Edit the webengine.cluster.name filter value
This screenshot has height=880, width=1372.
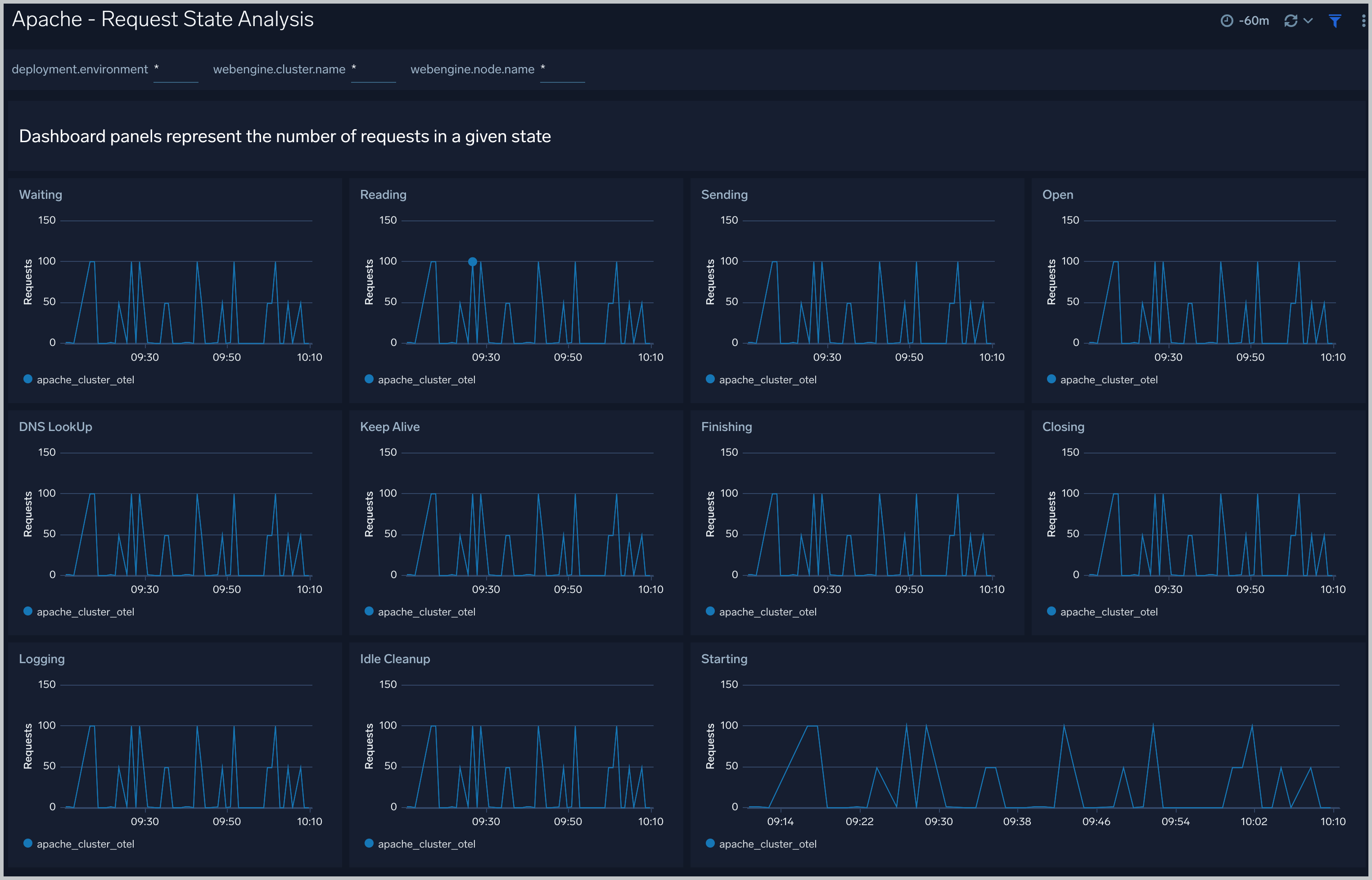[x=373, y=70]
